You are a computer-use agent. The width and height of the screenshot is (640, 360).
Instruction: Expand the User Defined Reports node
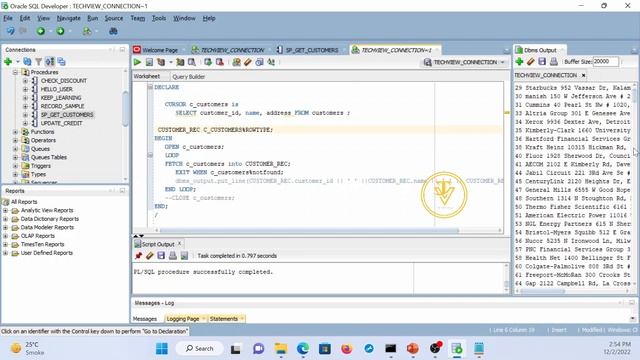(x=5, y=253)
